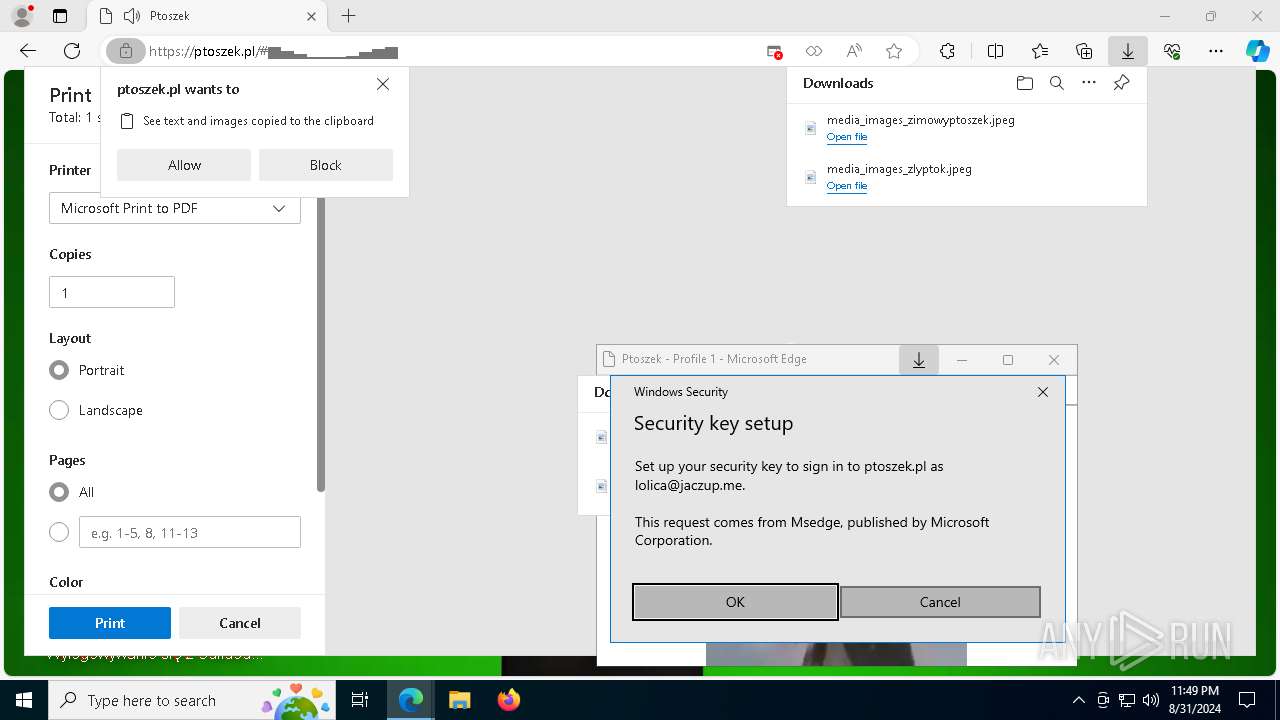Open volume control in system tray
This screenshot has width=1280, height=720.
click(1151, 700)
